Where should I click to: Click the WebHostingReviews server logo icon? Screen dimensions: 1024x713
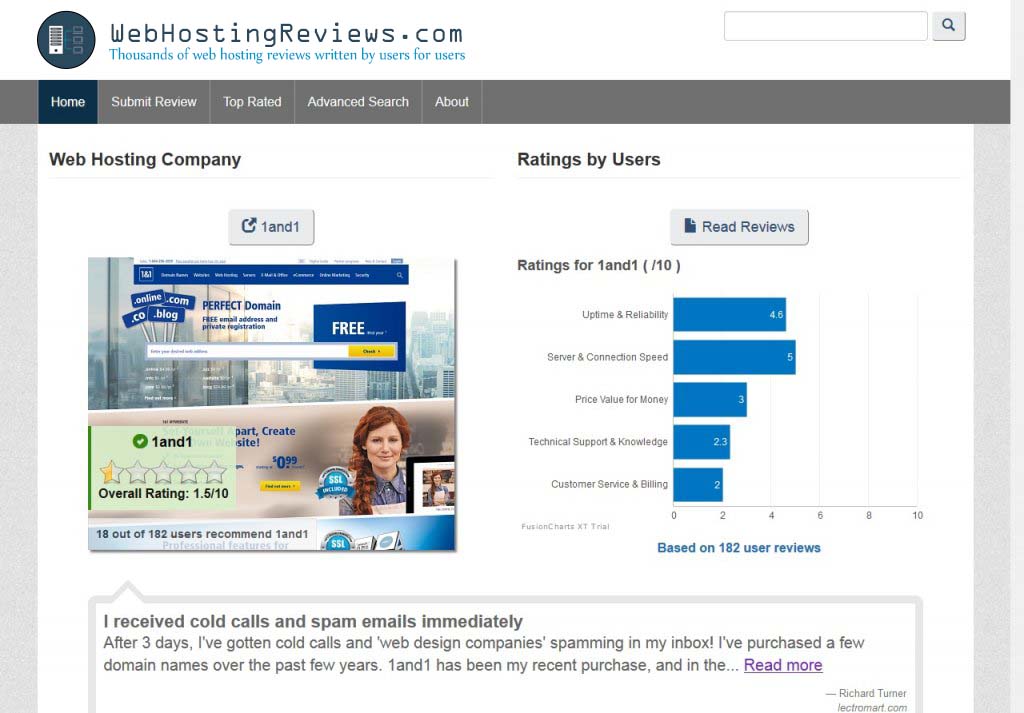[x=66, y=40]
